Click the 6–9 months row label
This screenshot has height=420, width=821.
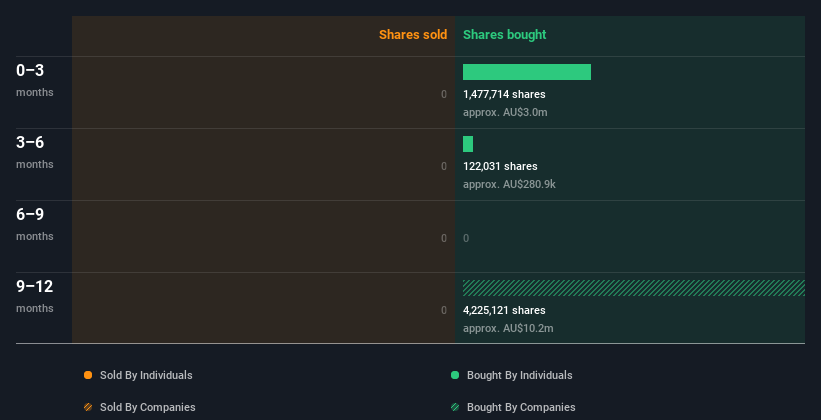[x=35, y=224]
